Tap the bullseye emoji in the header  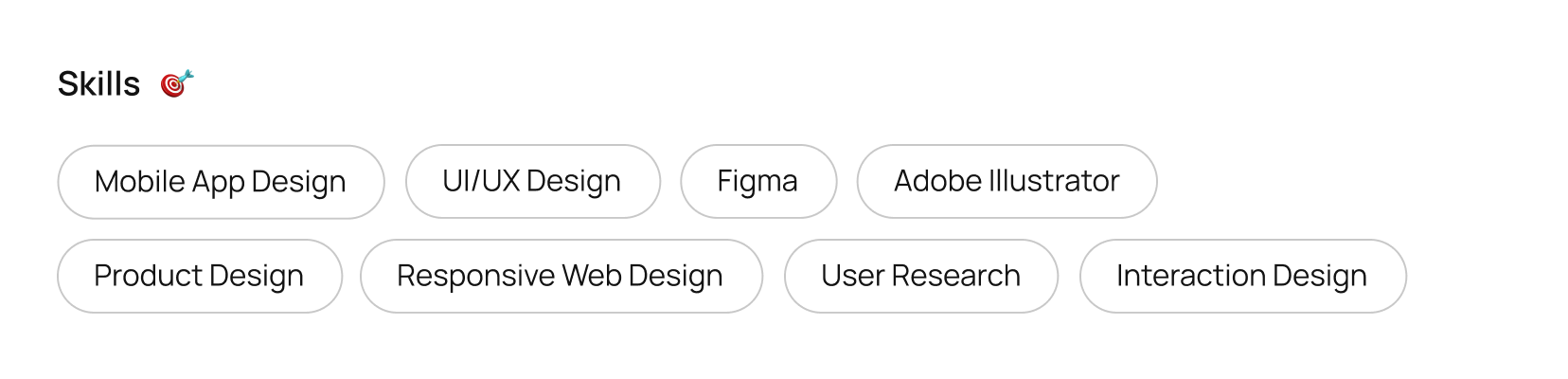coord(176,84)
